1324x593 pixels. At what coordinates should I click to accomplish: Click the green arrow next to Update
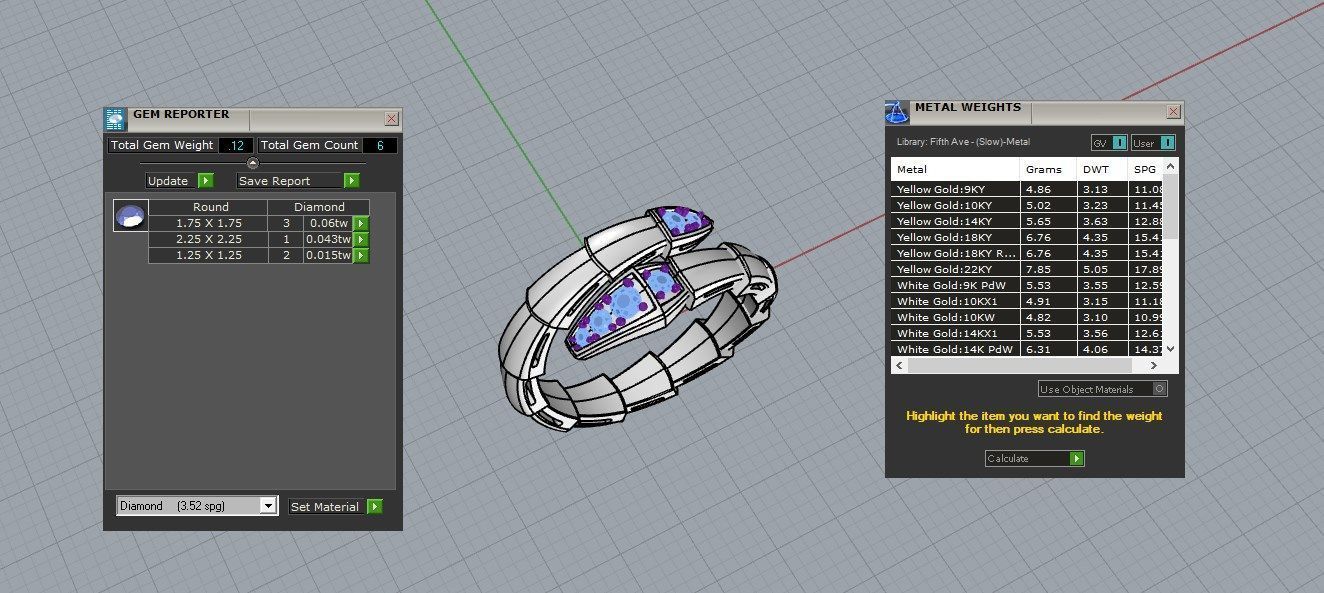pyautogui.click(x=206, y=181)
